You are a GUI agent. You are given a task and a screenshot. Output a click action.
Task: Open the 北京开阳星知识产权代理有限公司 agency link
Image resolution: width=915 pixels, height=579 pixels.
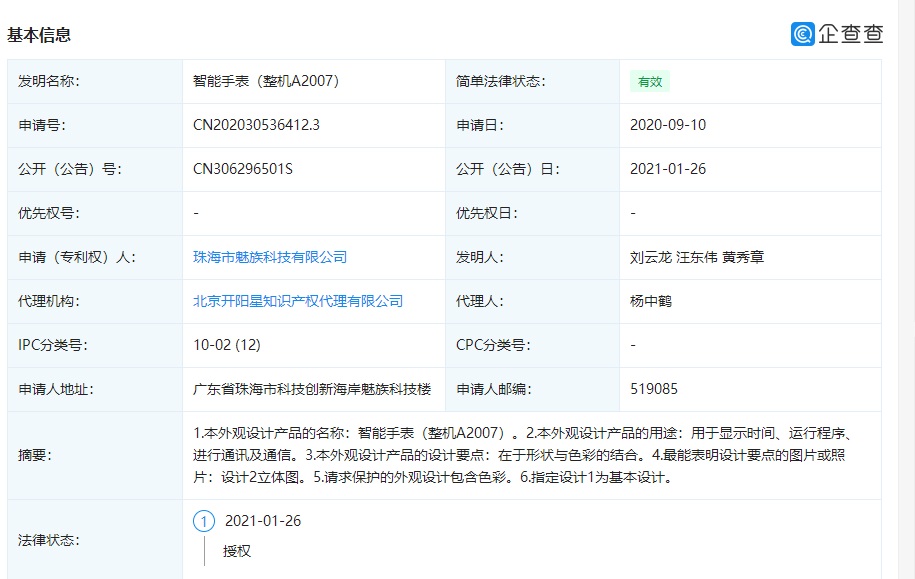(298, 301)
